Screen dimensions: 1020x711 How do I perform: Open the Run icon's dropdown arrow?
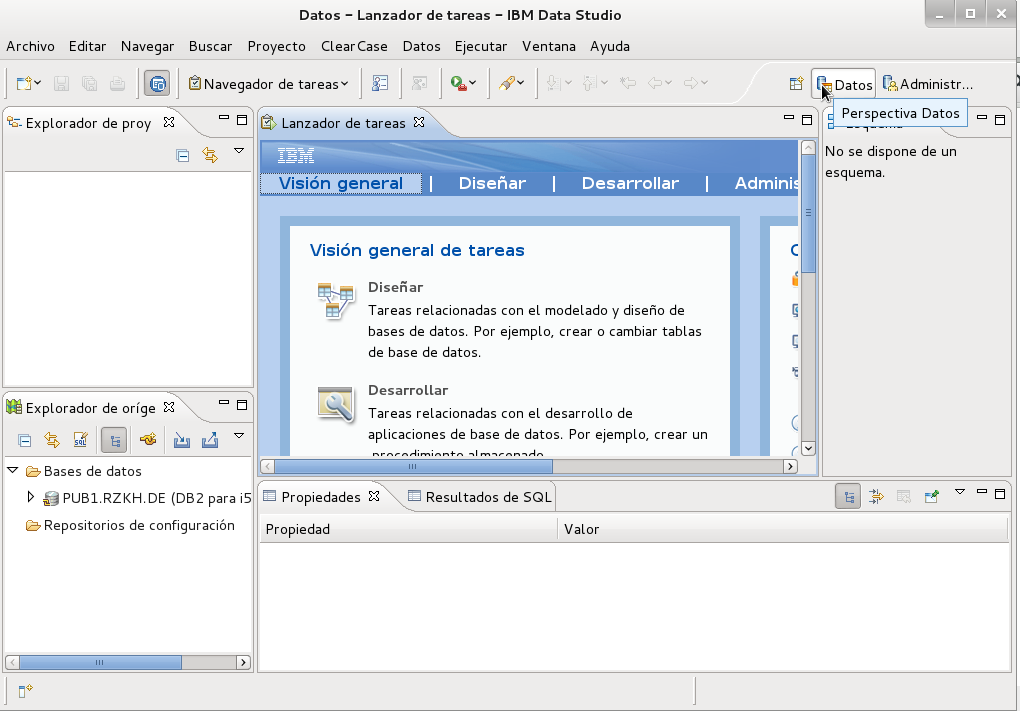click(x=473, y=83)
